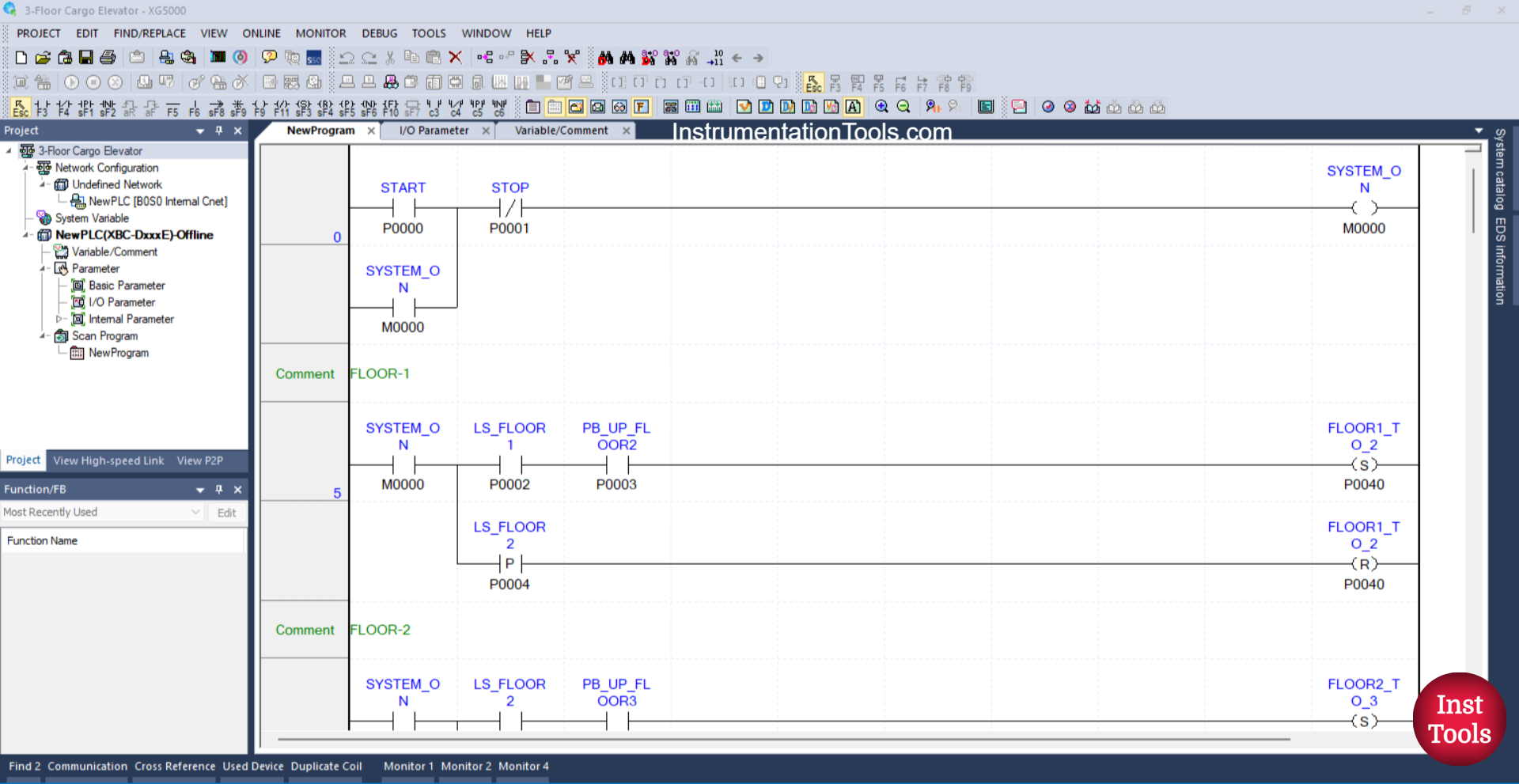The height and width of the screenshot is (784, 1519).
Task: Save the project with the diskette icon
Action: click(85, 57)
